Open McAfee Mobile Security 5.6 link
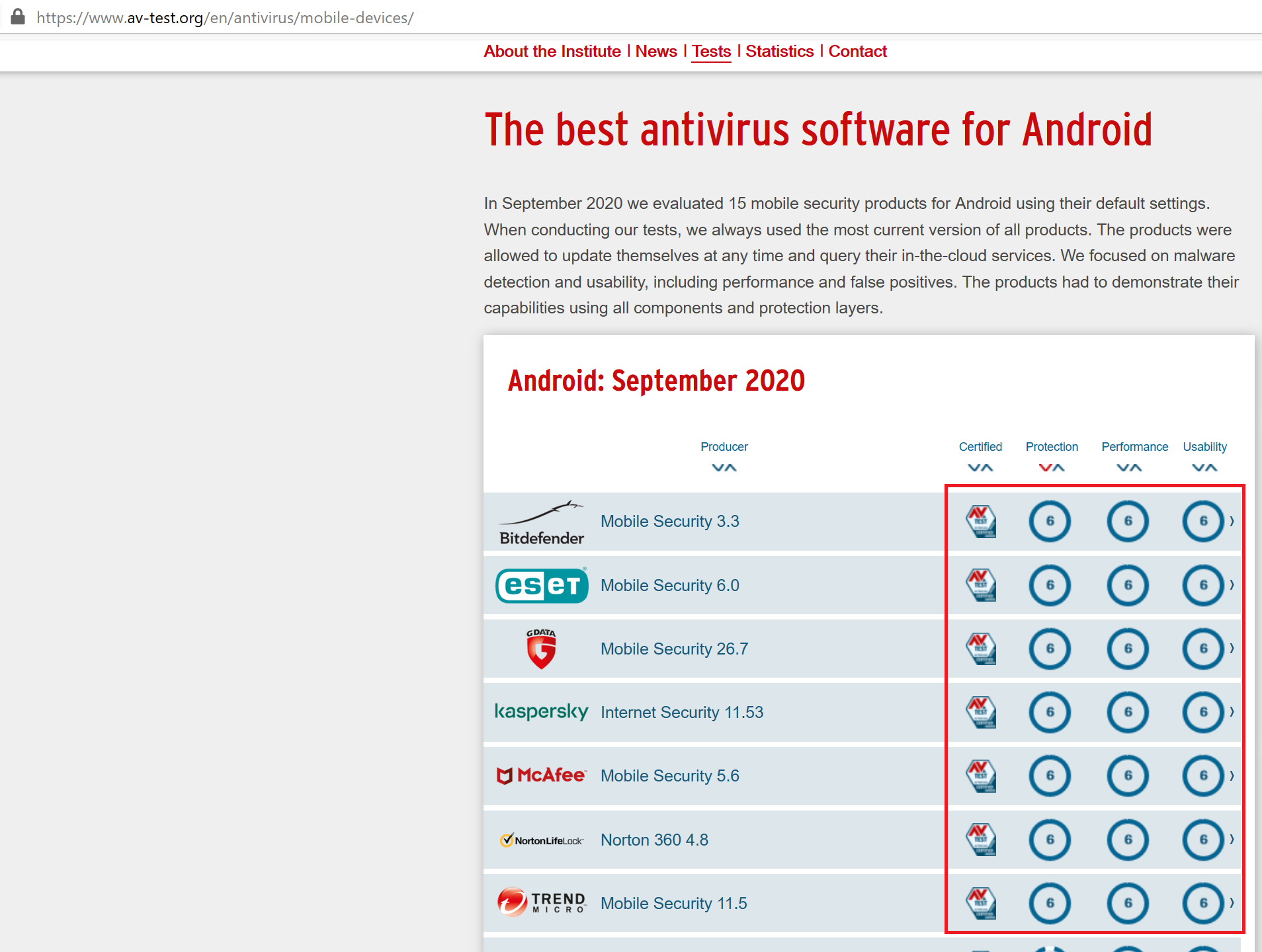 (670, 775)
